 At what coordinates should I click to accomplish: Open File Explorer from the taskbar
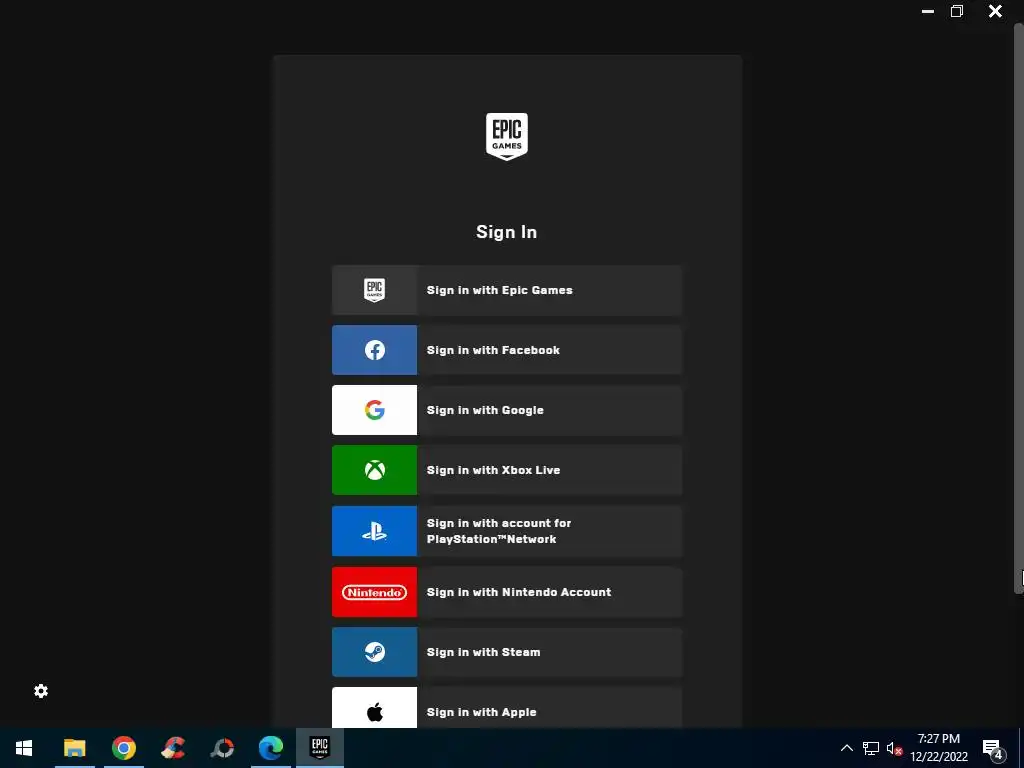pyautogui.click(x=74, y=748)
